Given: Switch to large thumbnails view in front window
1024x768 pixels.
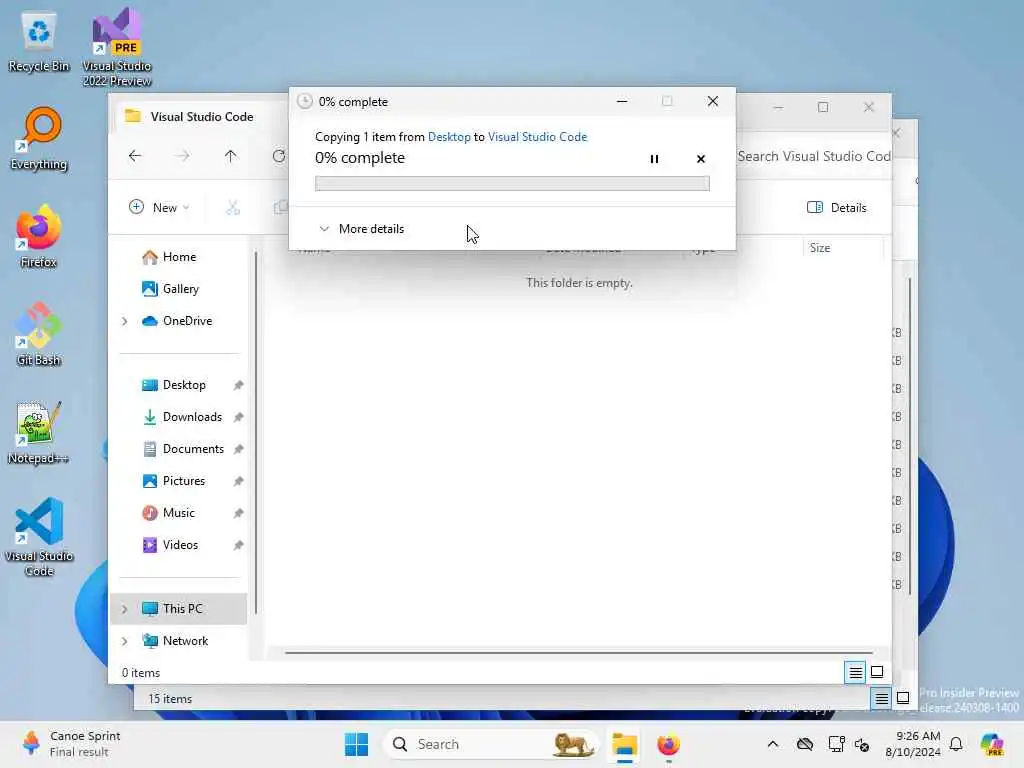Looking at the screenshot, I should [x=877, y=672].
